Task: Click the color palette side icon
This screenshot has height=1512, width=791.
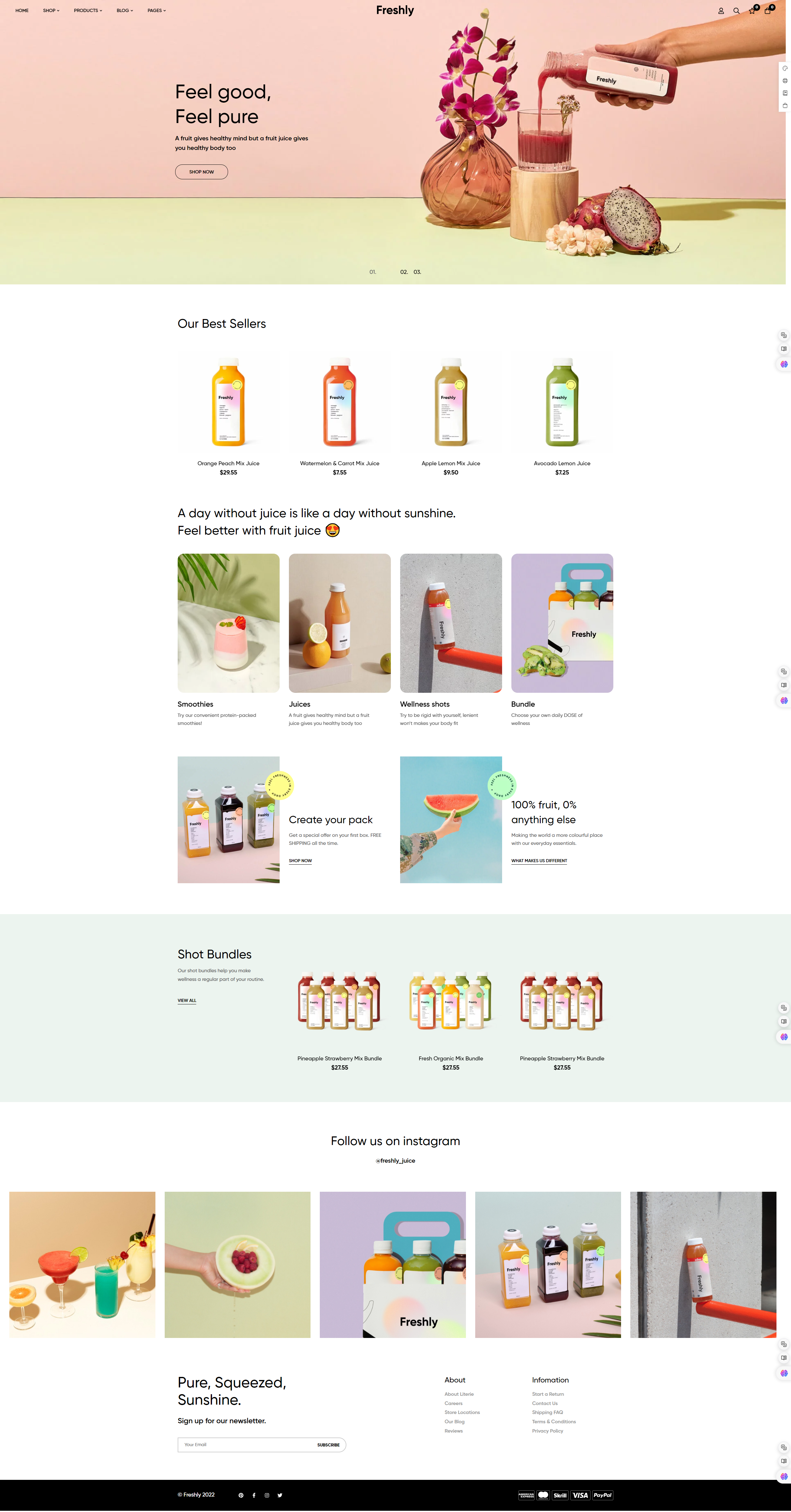Action: [785, 69]
